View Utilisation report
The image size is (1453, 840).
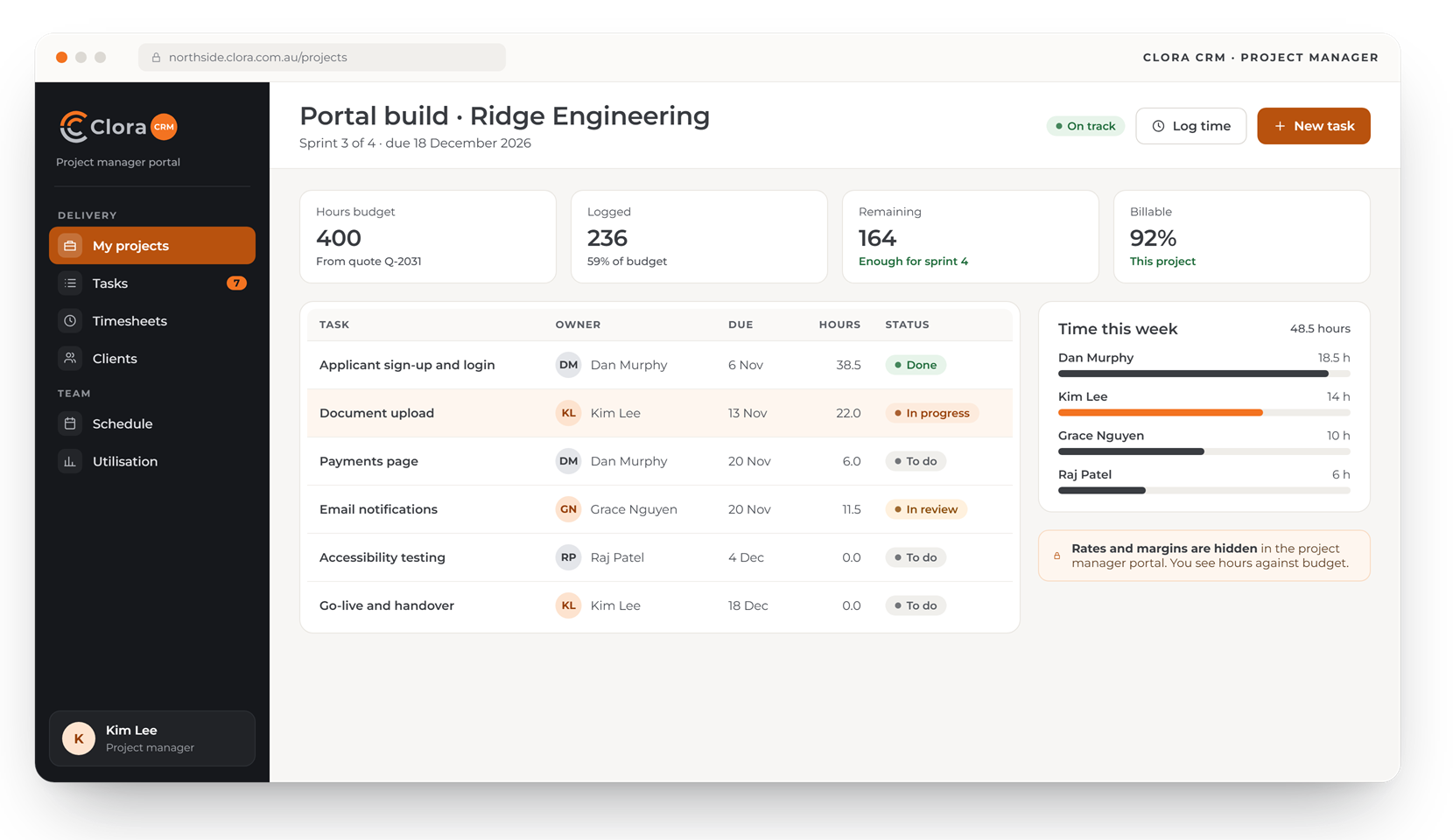tap(152, 461)
